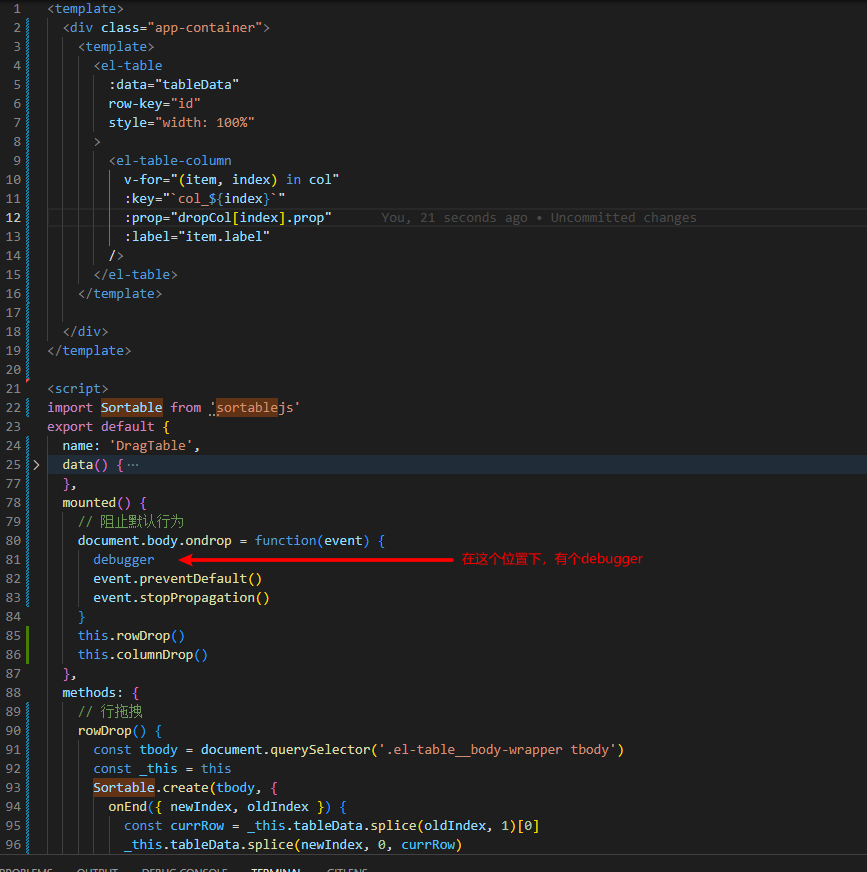Click the this.rowDrop() call in mounted
867x872 pixels.
click(x=131, y=636)
